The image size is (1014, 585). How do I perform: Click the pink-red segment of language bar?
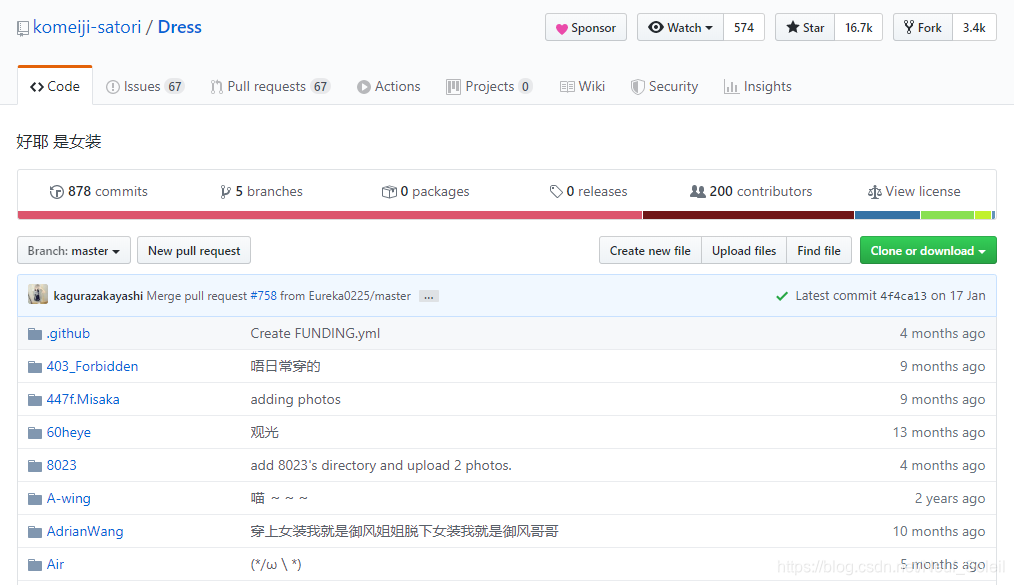(330, 215)
